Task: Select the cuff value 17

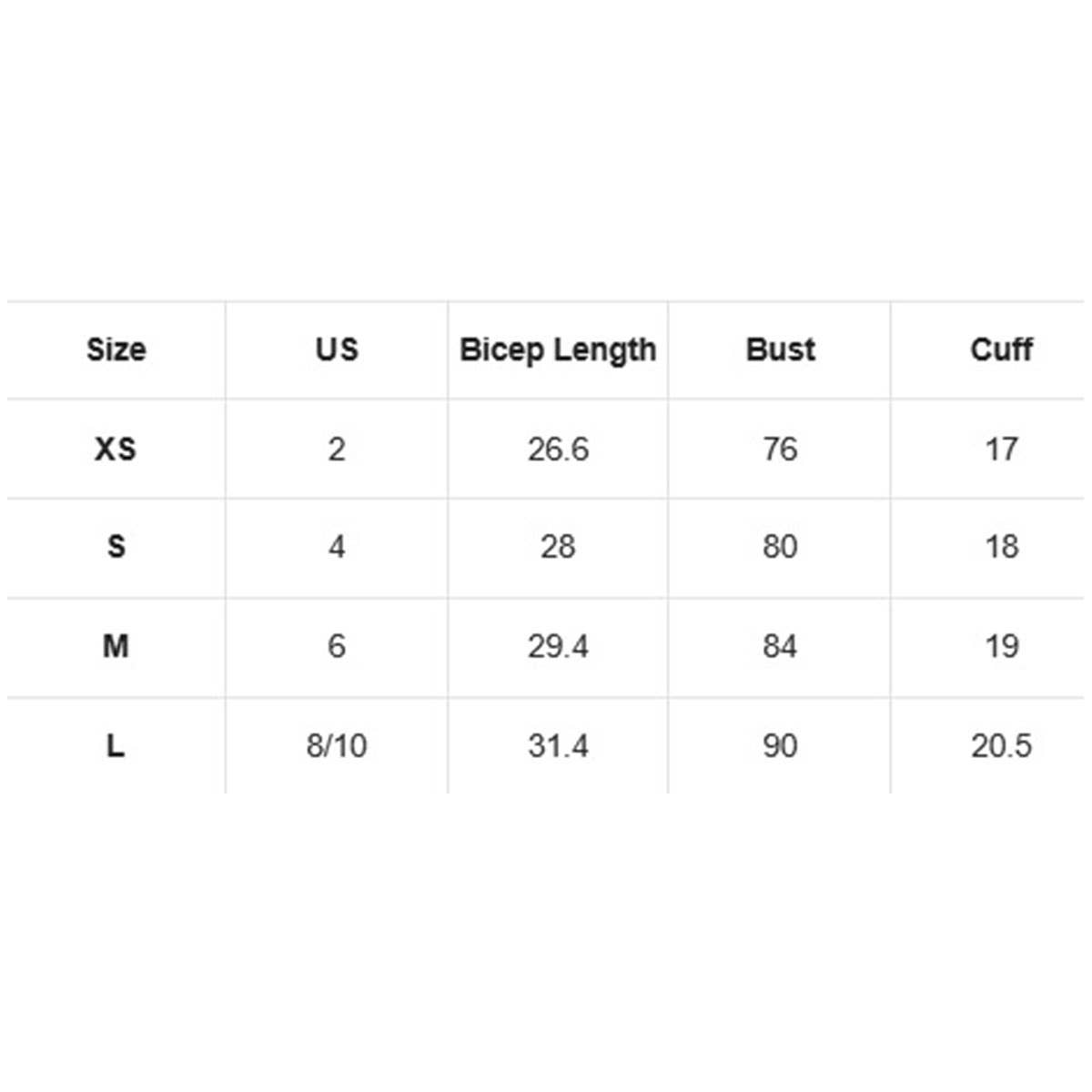Action: click(1001, 449)
